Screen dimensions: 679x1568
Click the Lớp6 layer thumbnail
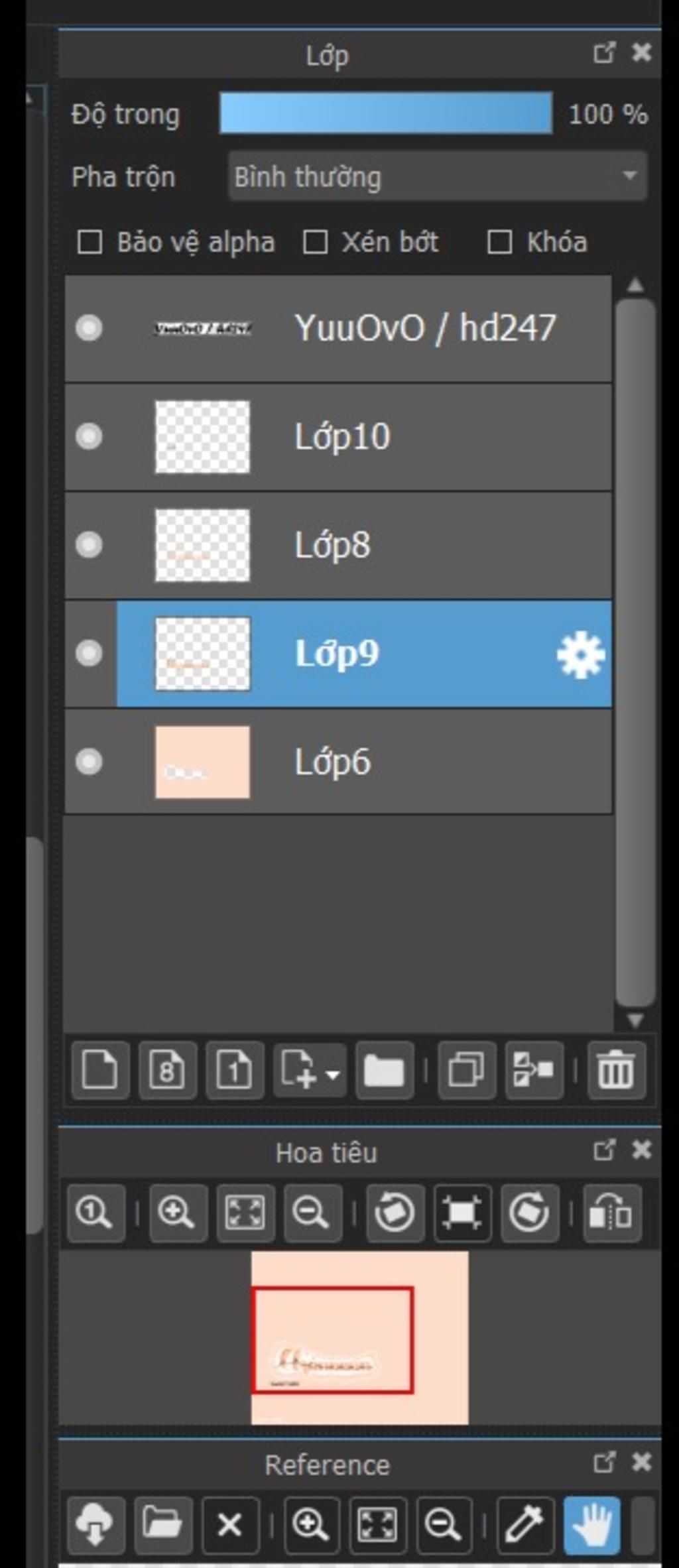point(202,762)
